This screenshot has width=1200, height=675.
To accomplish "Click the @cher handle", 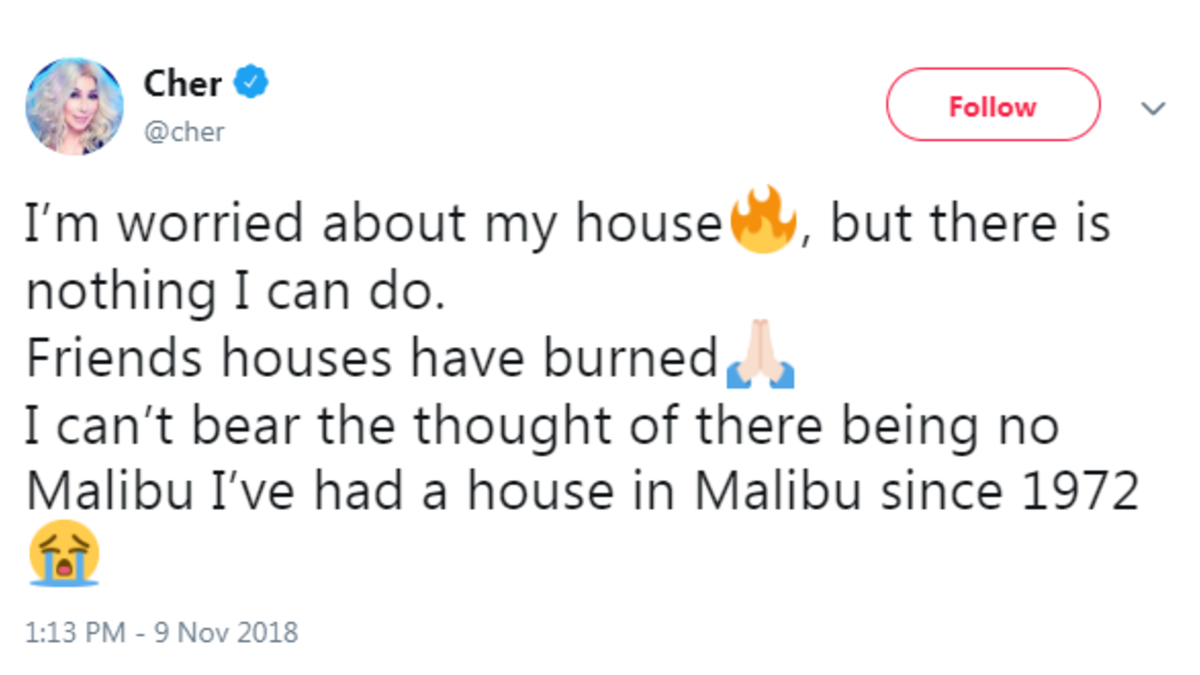I will [x=184, y=131].
